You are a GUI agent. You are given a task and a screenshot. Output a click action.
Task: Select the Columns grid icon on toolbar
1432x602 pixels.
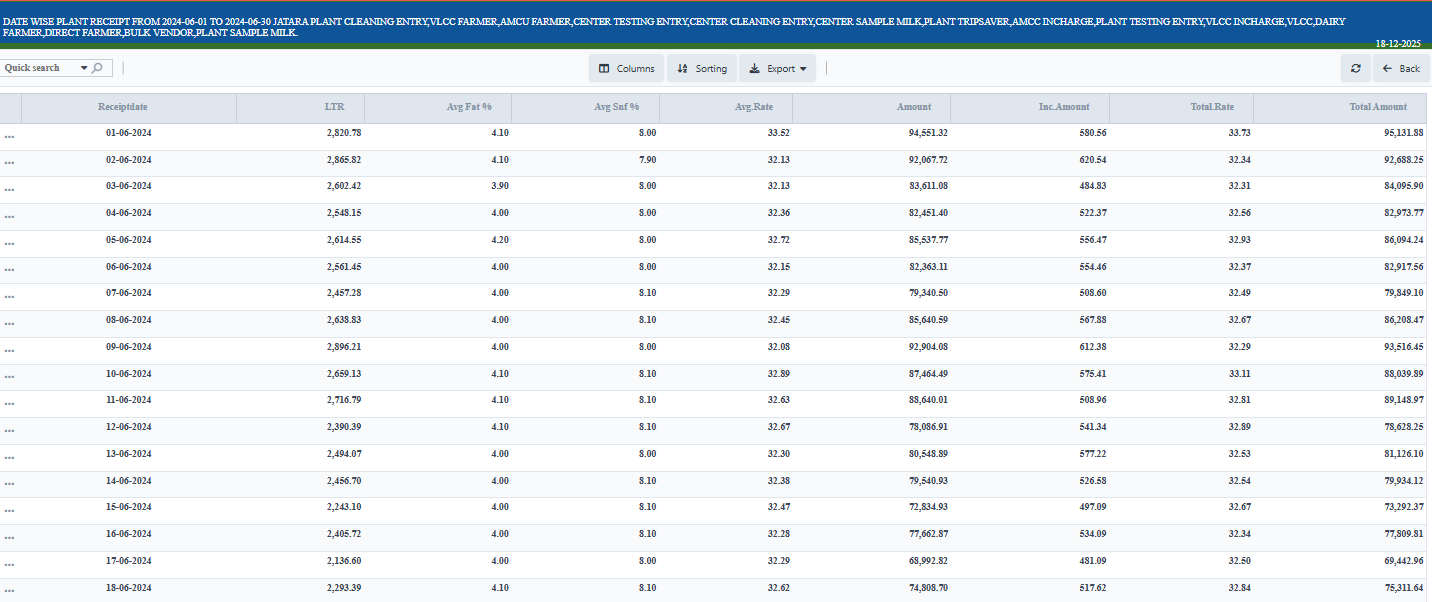pos(603,68)
